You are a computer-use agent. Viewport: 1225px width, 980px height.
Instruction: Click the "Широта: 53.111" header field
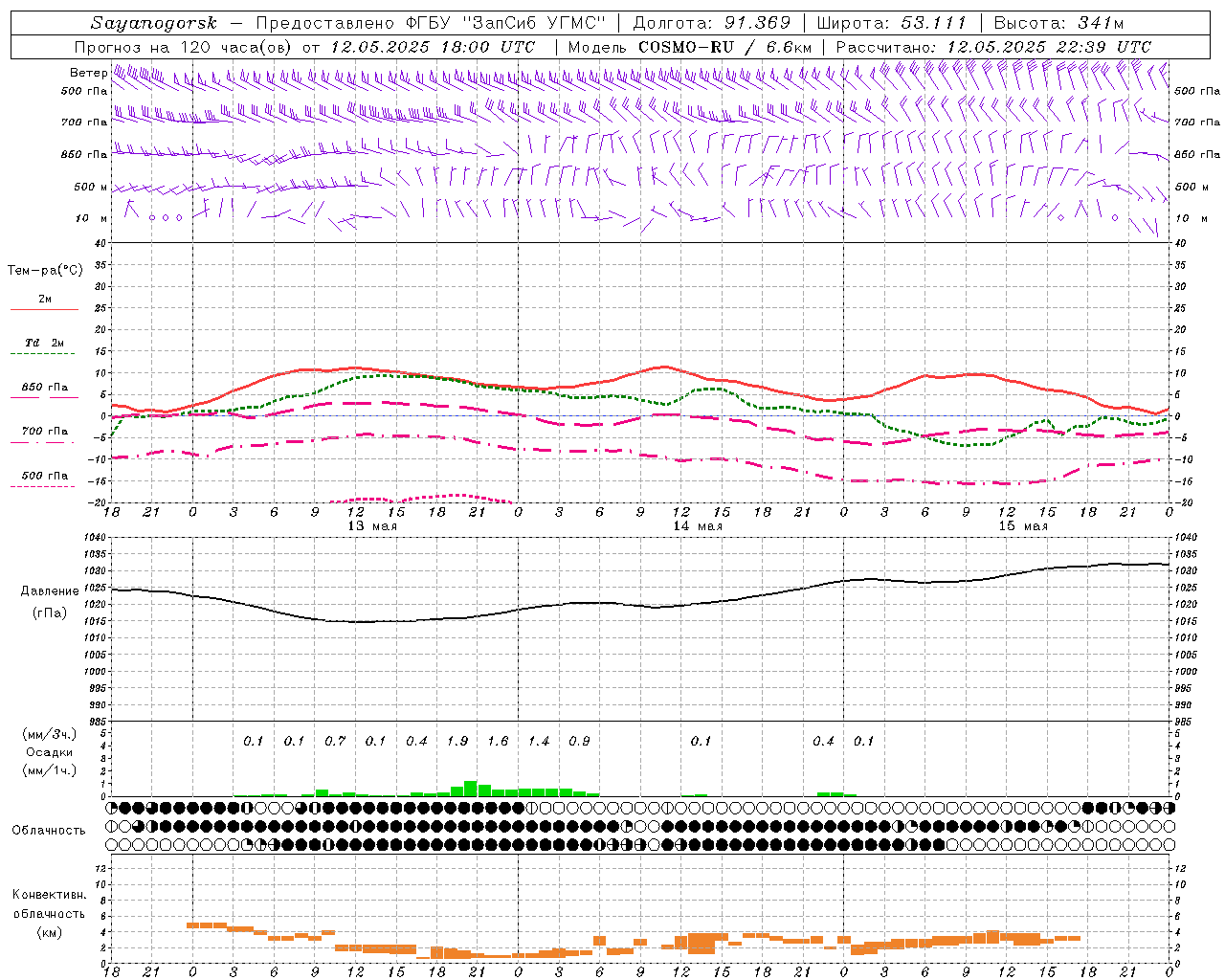tap(891, 23)
